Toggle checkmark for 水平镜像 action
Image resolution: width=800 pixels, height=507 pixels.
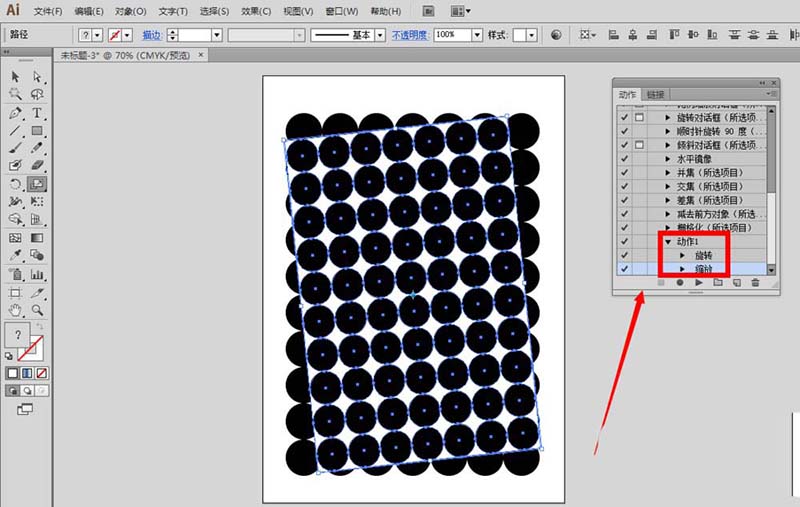coord(625,159)
